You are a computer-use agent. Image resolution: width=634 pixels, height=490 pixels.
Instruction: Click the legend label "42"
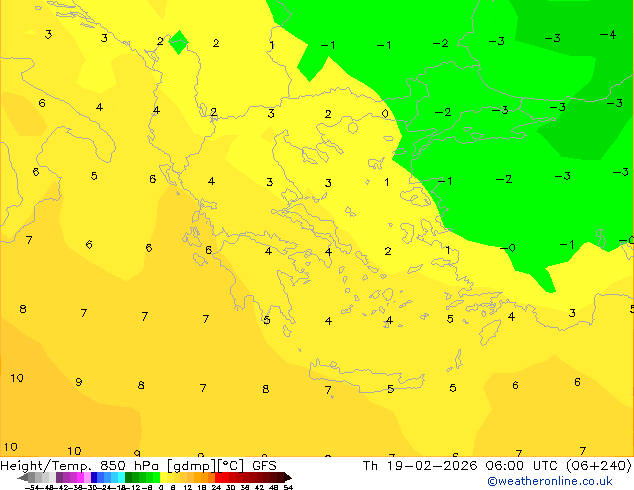(260, 487)
